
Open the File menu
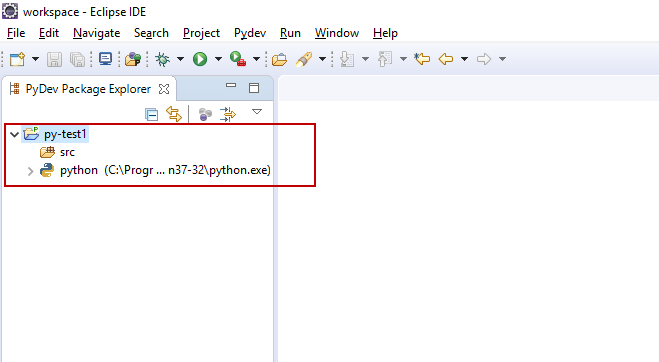click(x=16, y=33)
